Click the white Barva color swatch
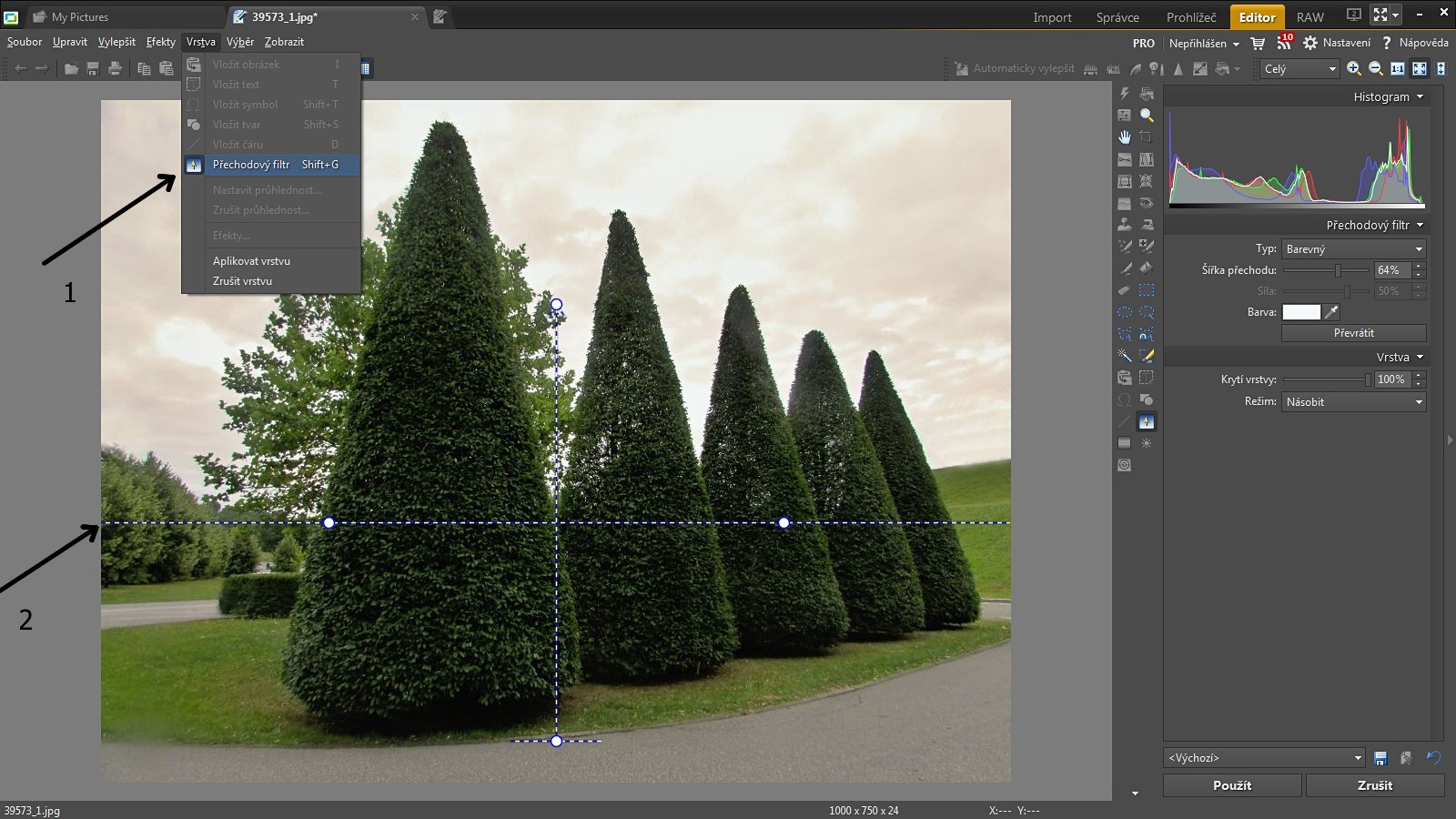 tap(1300, 312)
